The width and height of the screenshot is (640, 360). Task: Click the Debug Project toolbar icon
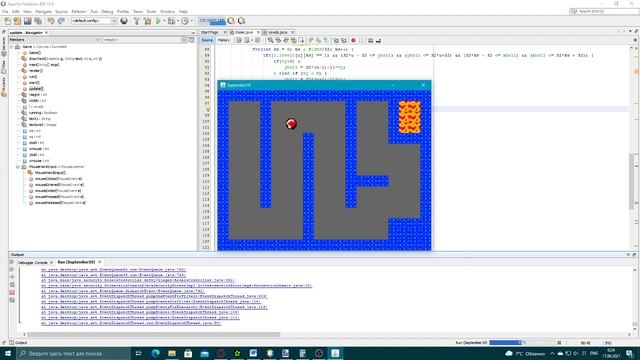pyautogui.click(x=171, y=21)
